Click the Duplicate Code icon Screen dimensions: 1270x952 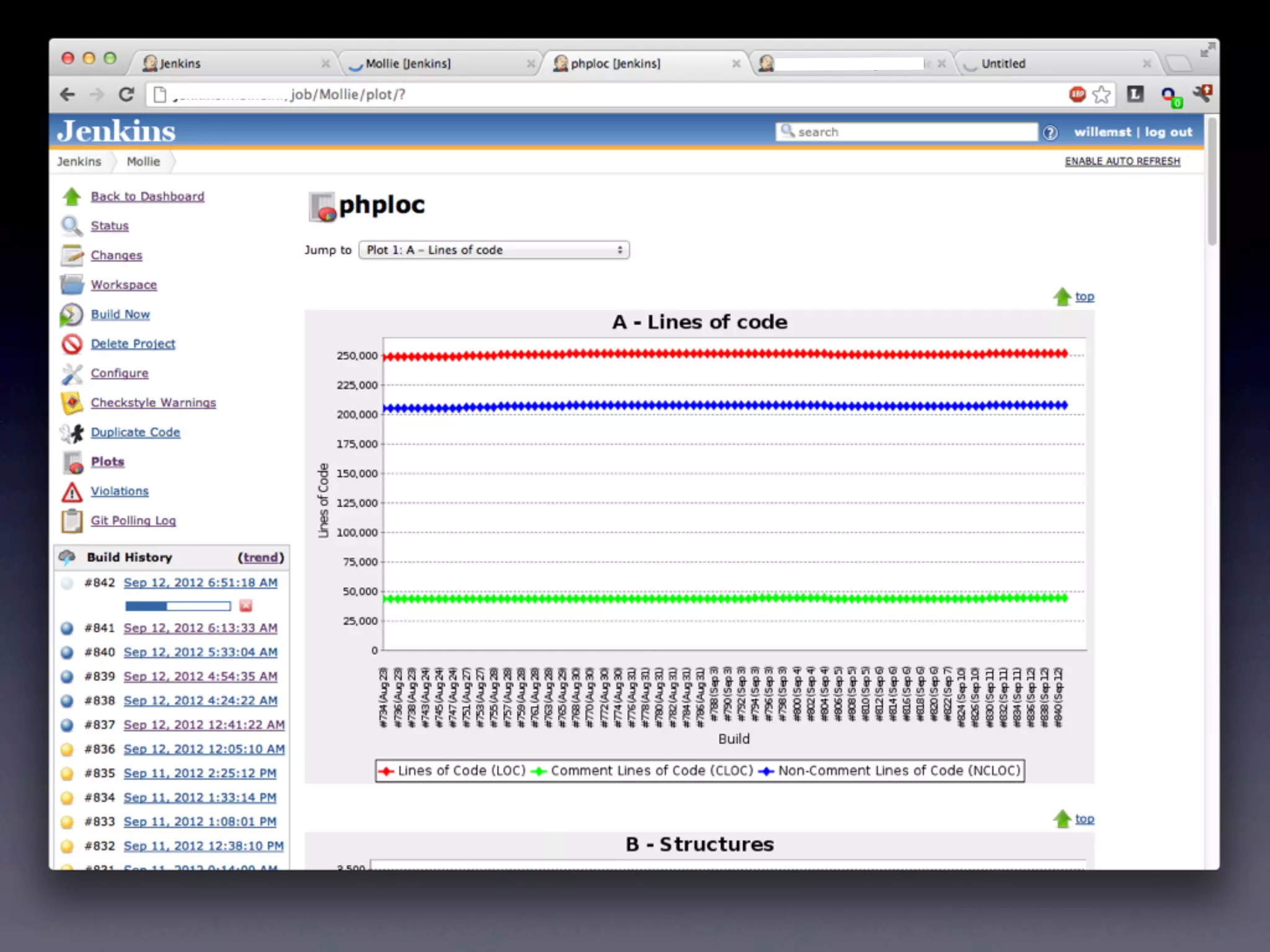[72, 433]
